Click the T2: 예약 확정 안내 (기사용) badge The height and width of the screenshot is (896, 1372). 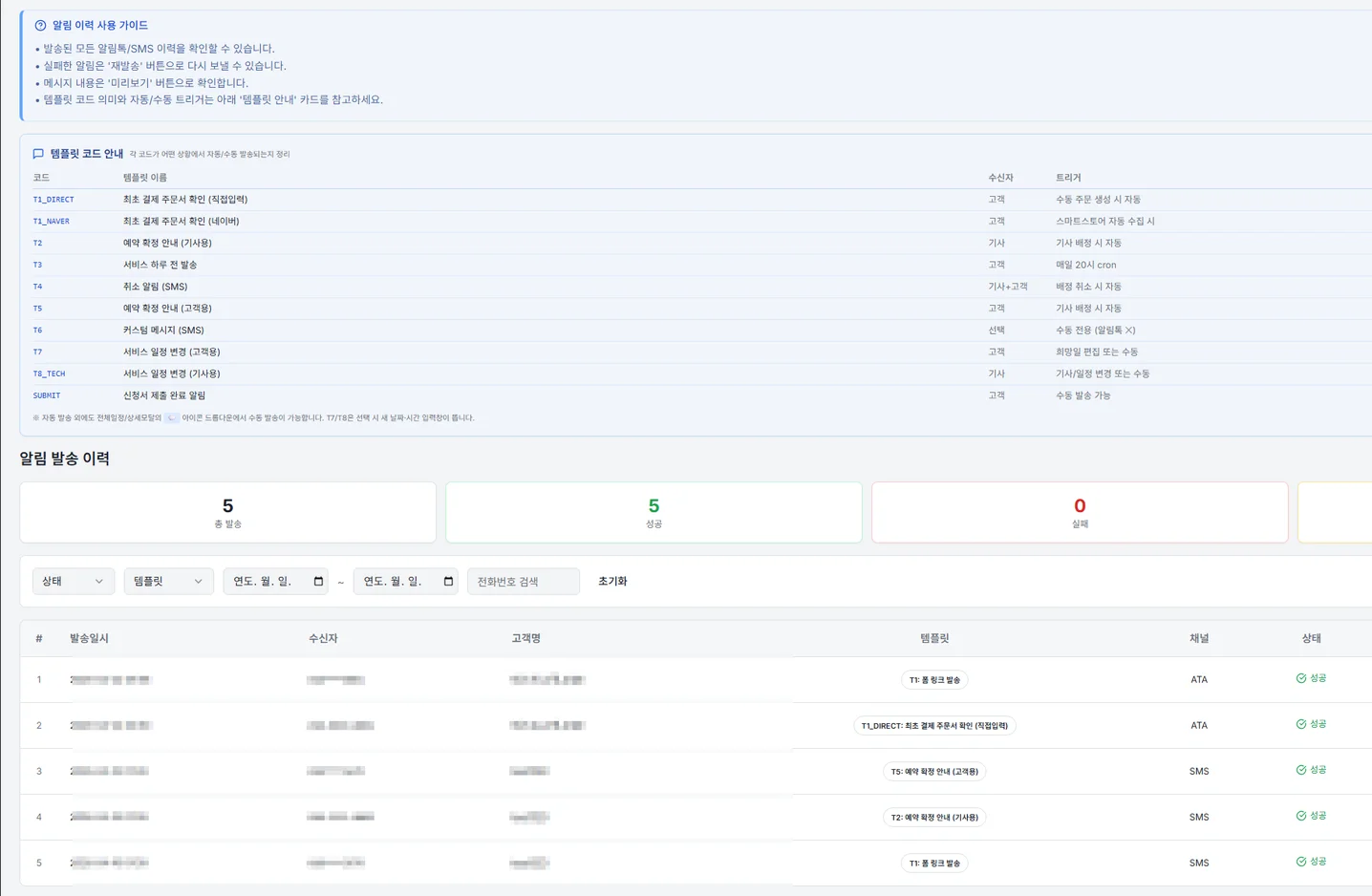click(x=934, y=818)
